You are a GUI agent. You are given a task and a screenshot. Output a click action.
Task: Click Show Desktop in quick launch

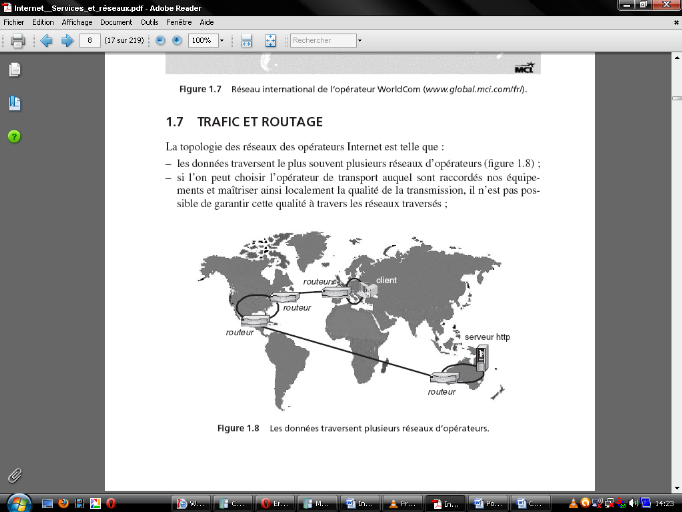click(47, 504)
